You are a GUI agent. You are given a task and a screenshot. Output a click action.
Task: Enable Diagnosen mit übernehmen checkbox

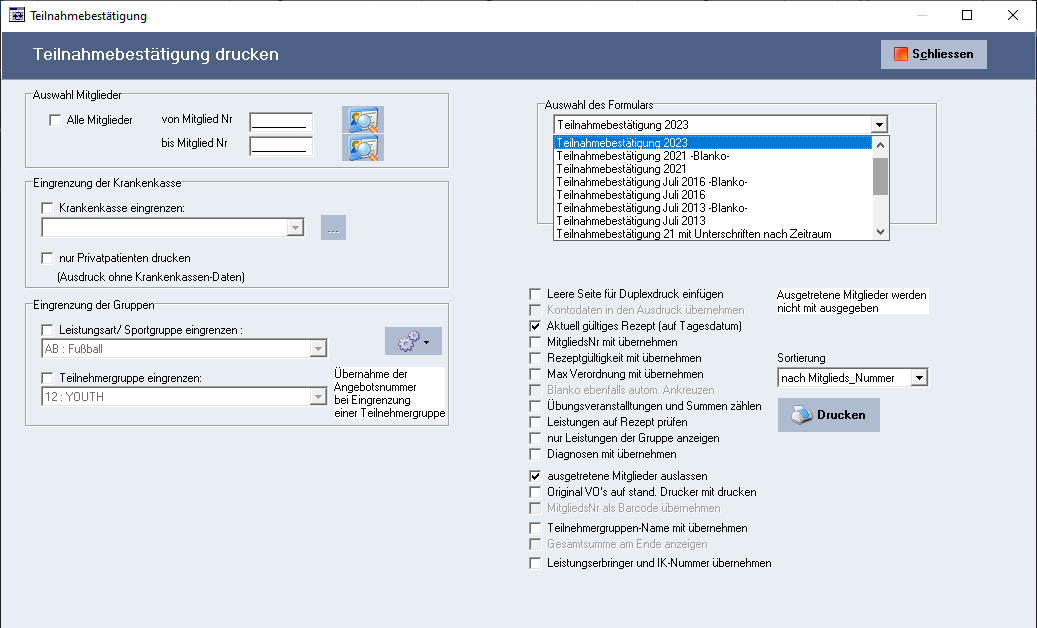535,454
